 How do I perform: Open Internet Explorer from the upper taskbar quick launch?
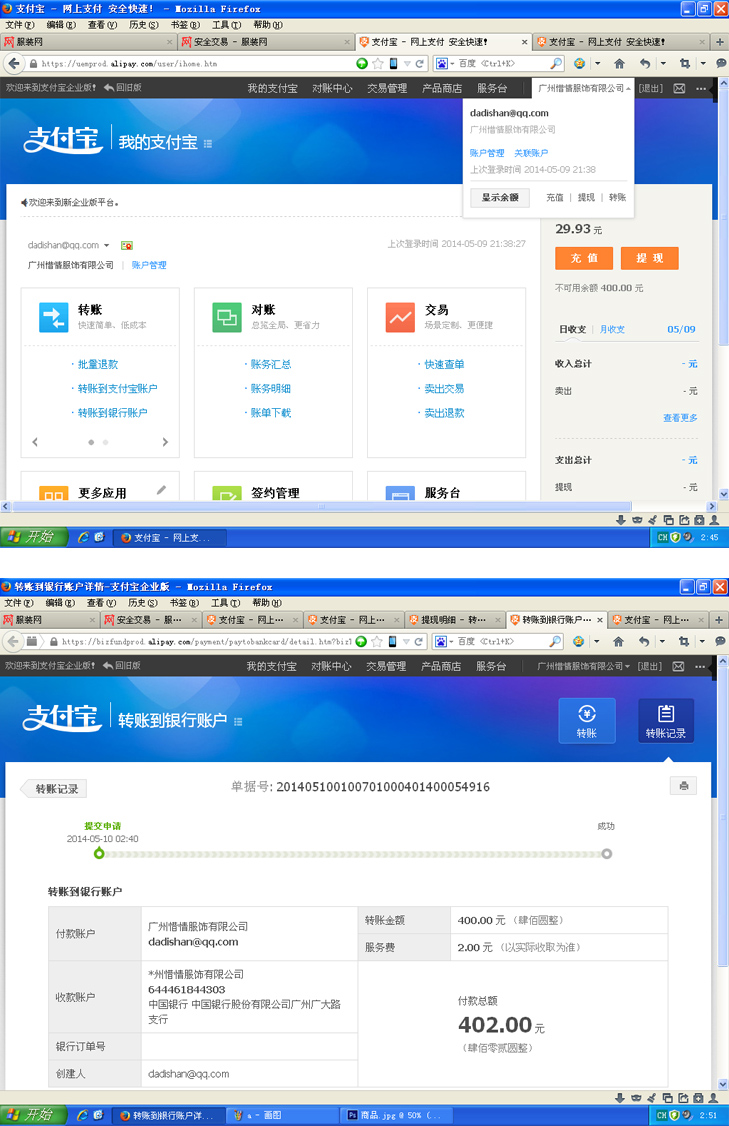point(83,537)
